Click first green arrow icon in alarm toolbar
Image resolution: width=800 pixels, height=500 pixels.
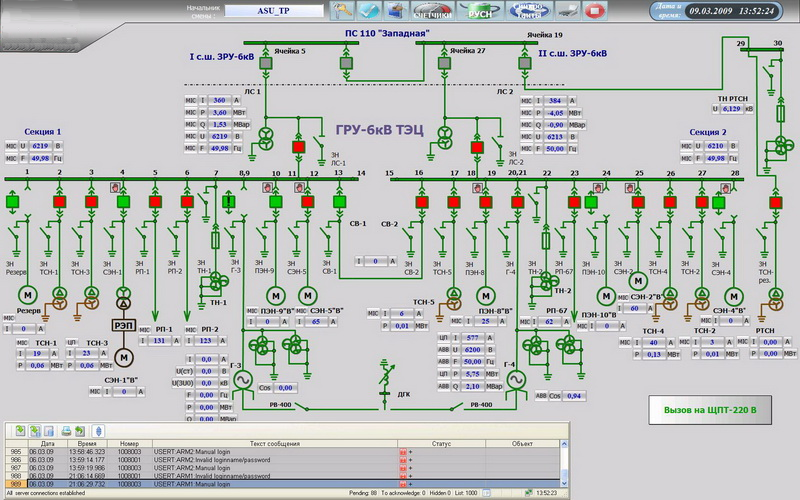(x=19, y=431)
